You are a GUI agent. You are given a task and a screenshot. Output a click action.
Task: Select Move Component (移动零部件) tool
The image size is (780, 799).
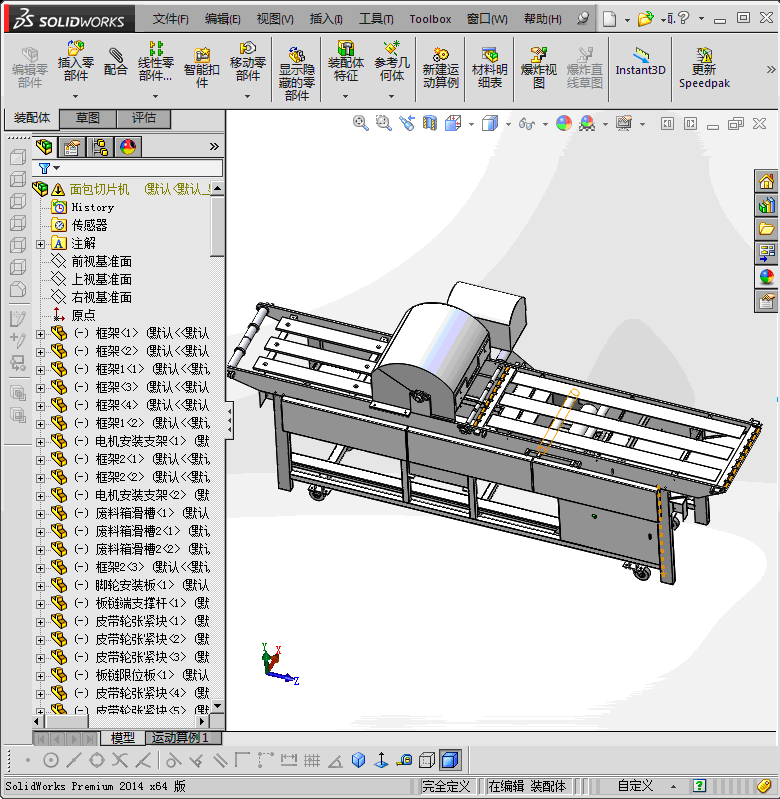click(x=248, y=61)
